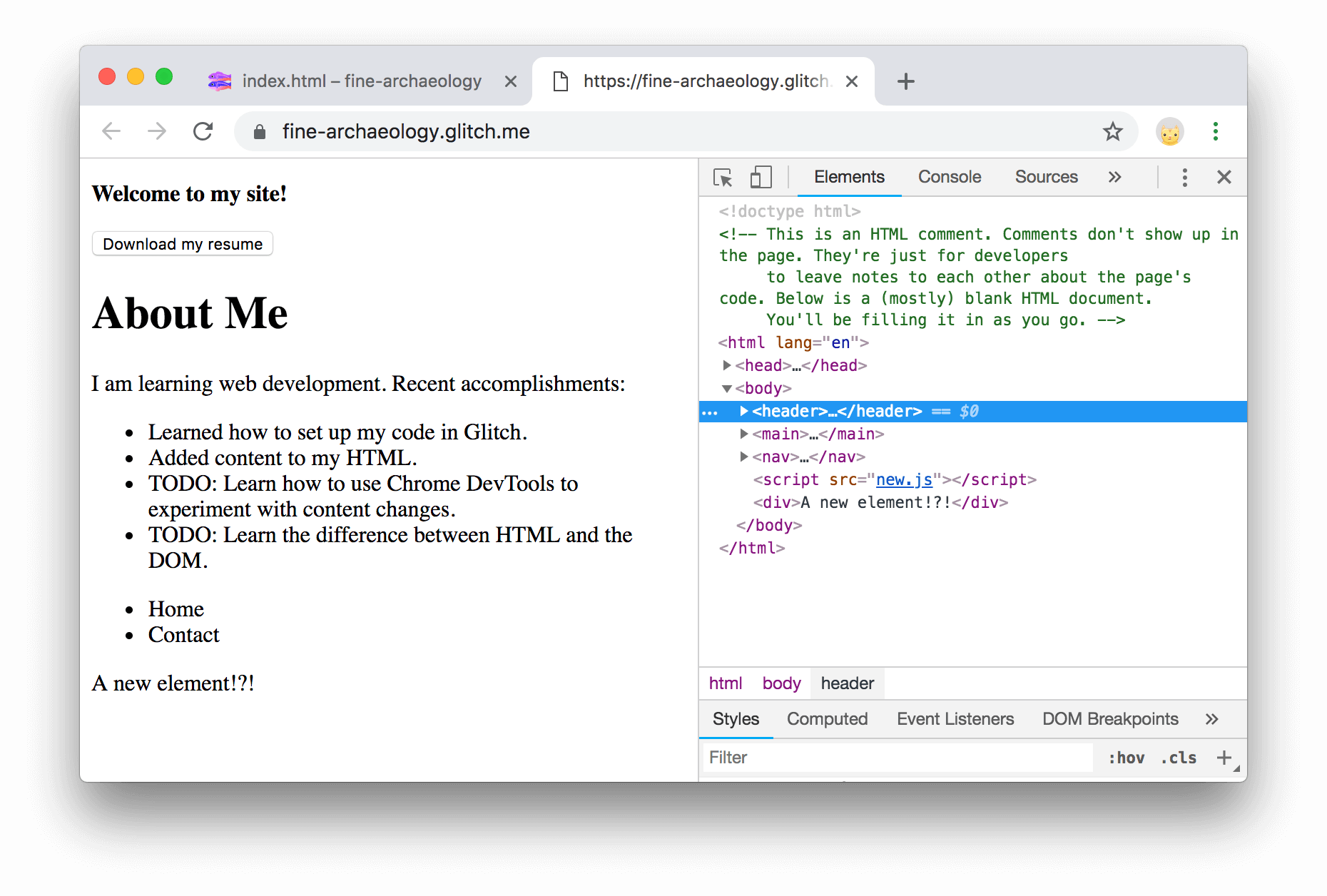Open the Styles tab

click(x=736, y=719)
